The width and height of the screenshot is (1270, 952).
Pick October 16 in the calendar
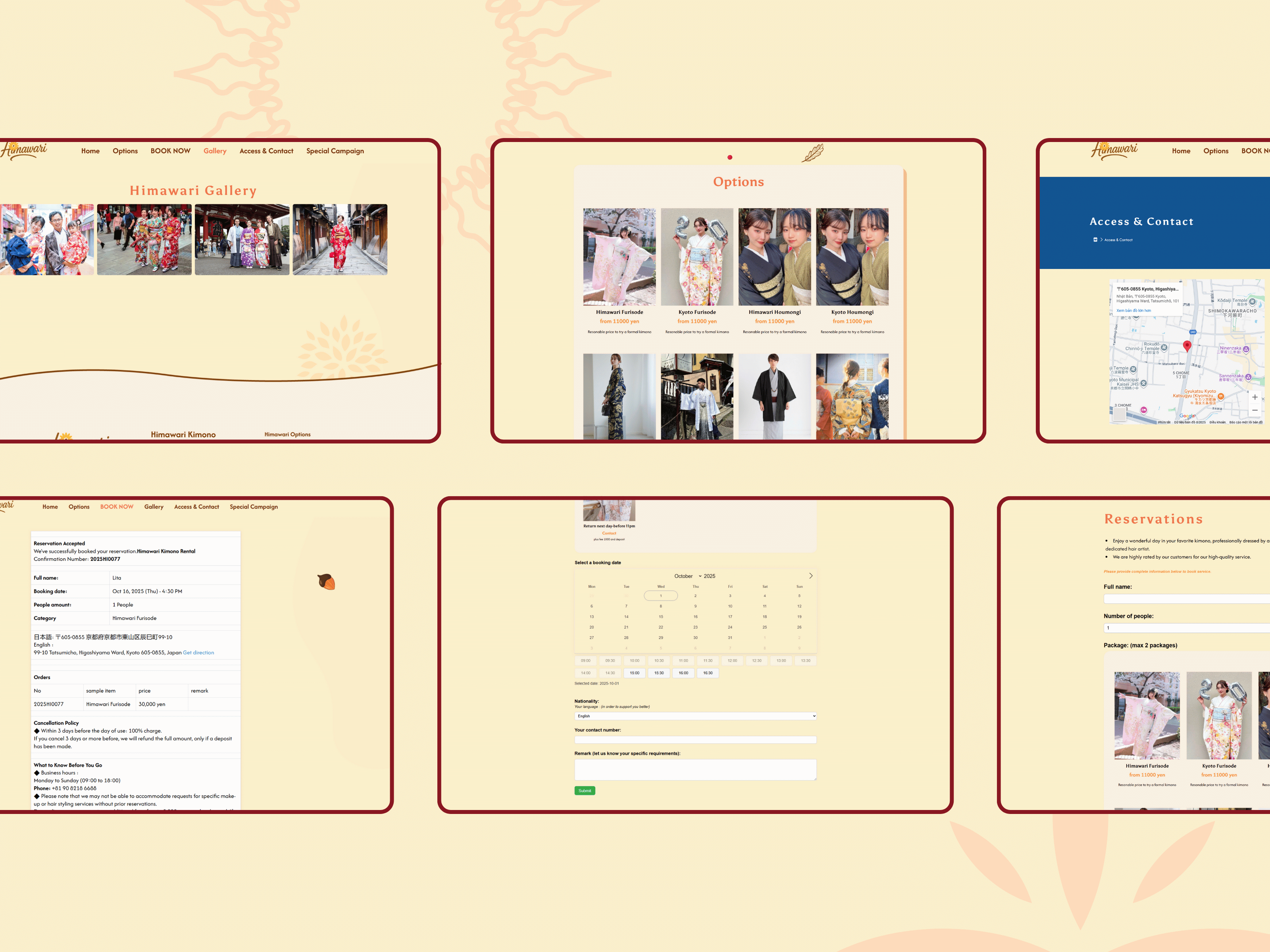point(695,617)
